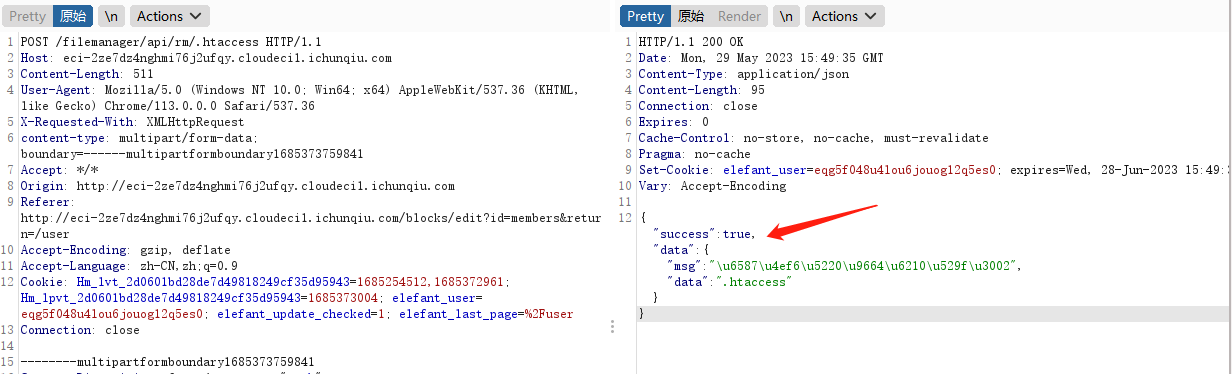
Task: Select the response Pretty tab
Action: [x=645, y=16]
